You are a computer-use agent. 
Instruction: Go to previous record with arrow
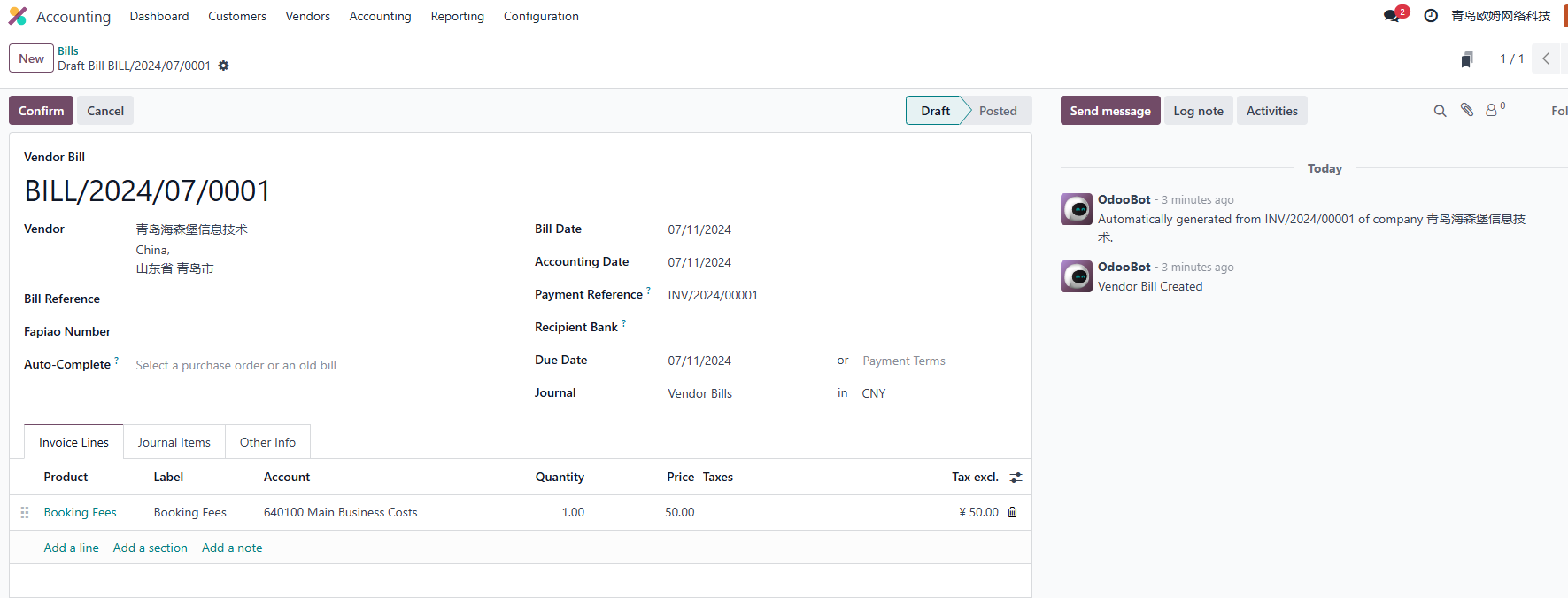coord(1546,58)
